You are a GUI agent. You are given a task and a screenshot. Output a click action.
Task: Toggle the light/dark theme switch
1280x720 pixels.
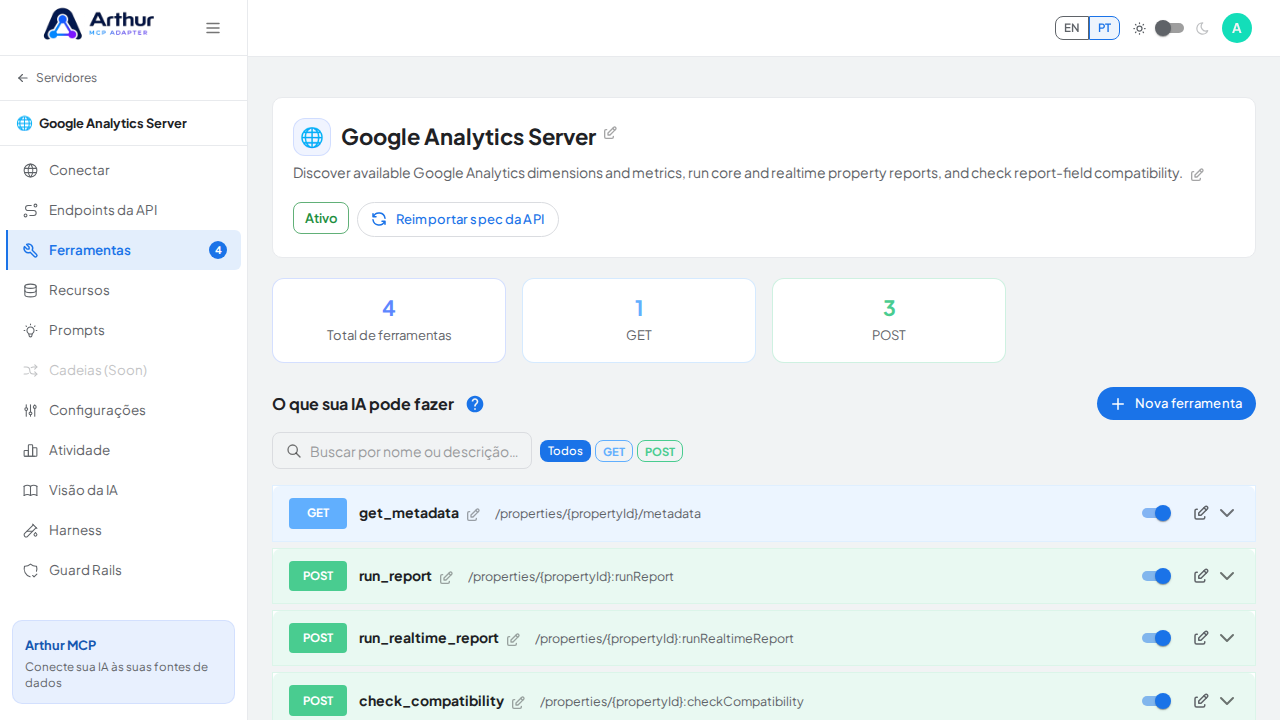coord(1169,28)
